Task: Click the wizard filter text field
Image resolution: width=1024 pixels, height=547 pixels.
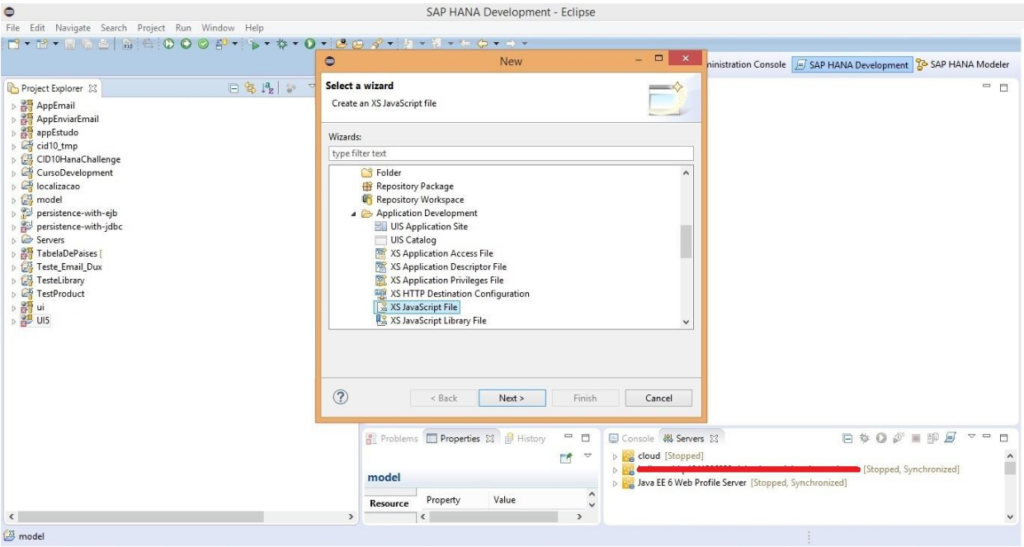Action: pyautogui.click(x=510, y=154)
